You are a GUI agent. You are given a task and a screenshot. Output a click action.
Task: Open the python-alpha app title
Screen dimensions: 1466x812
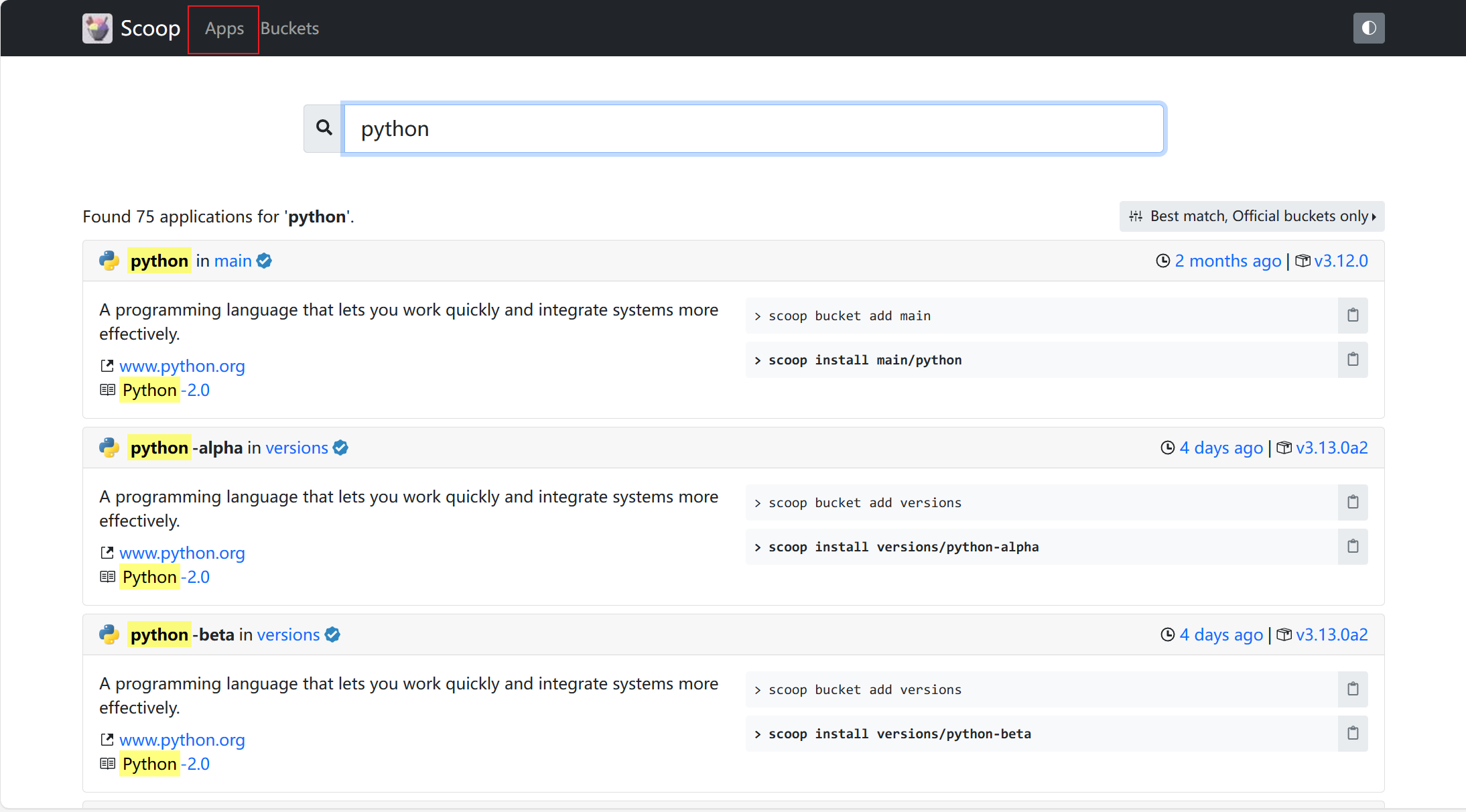click(186, 448)
